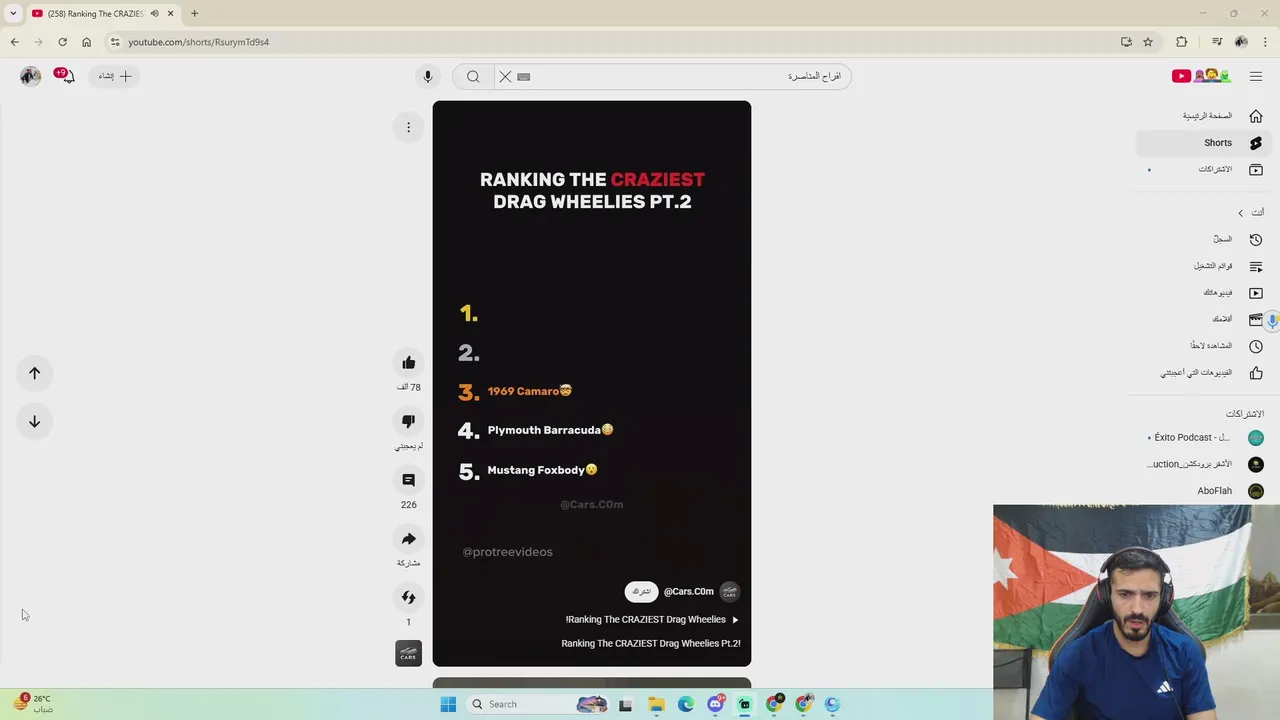Toggle the YouTube hamburger guide menu
Image resolution: width=1280 pixels, height=720 pixels.
click(x=1255, y=76)
